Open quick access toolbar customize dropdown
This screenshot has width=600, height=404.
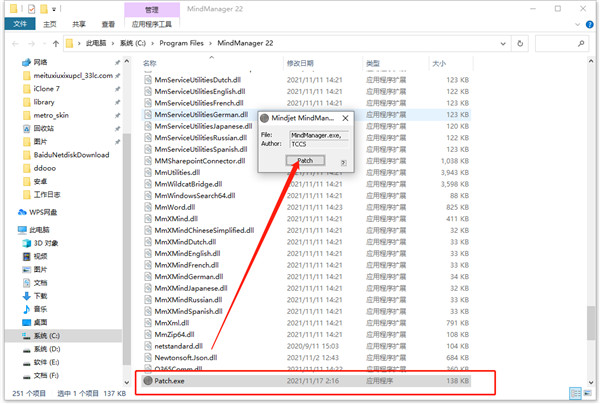pos(54,9)
